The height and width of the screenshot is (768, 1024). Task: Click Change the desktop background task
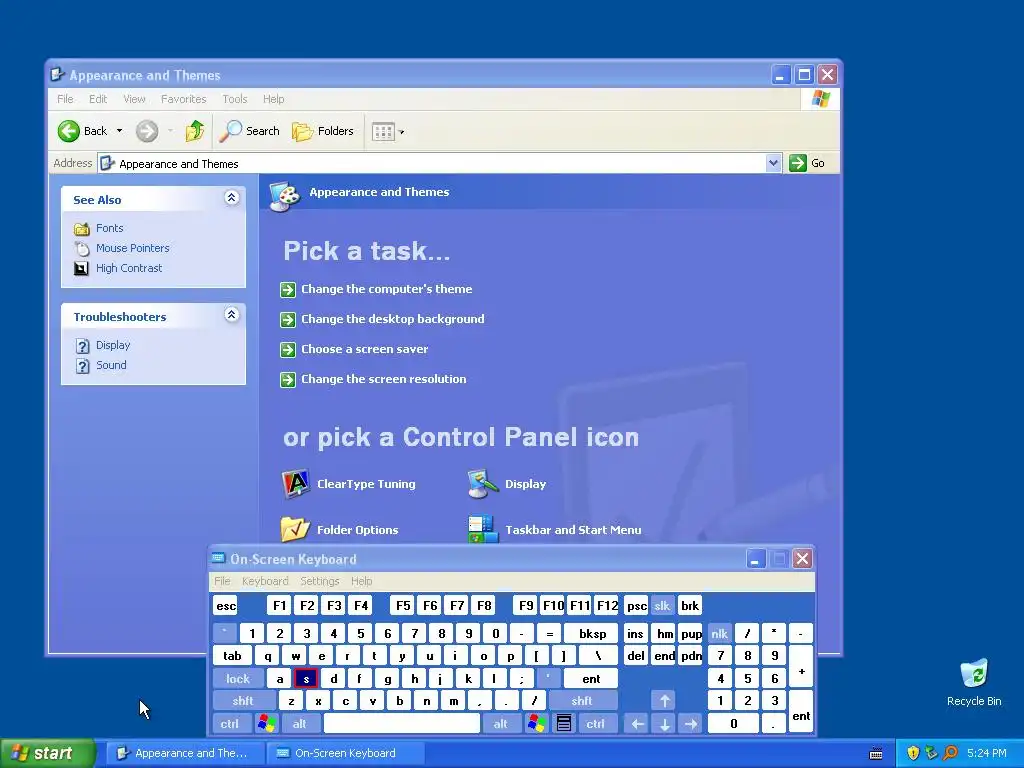(392, 319)
